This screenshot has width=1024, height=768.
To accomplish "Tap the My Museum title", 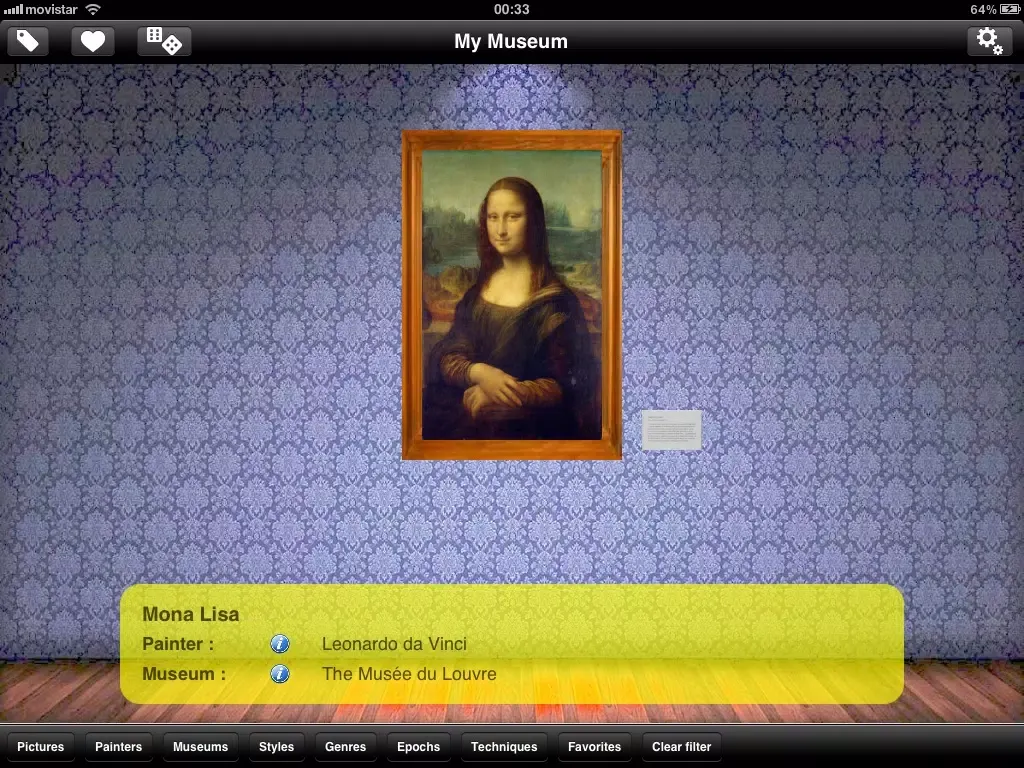I will (x=511, y=41).
